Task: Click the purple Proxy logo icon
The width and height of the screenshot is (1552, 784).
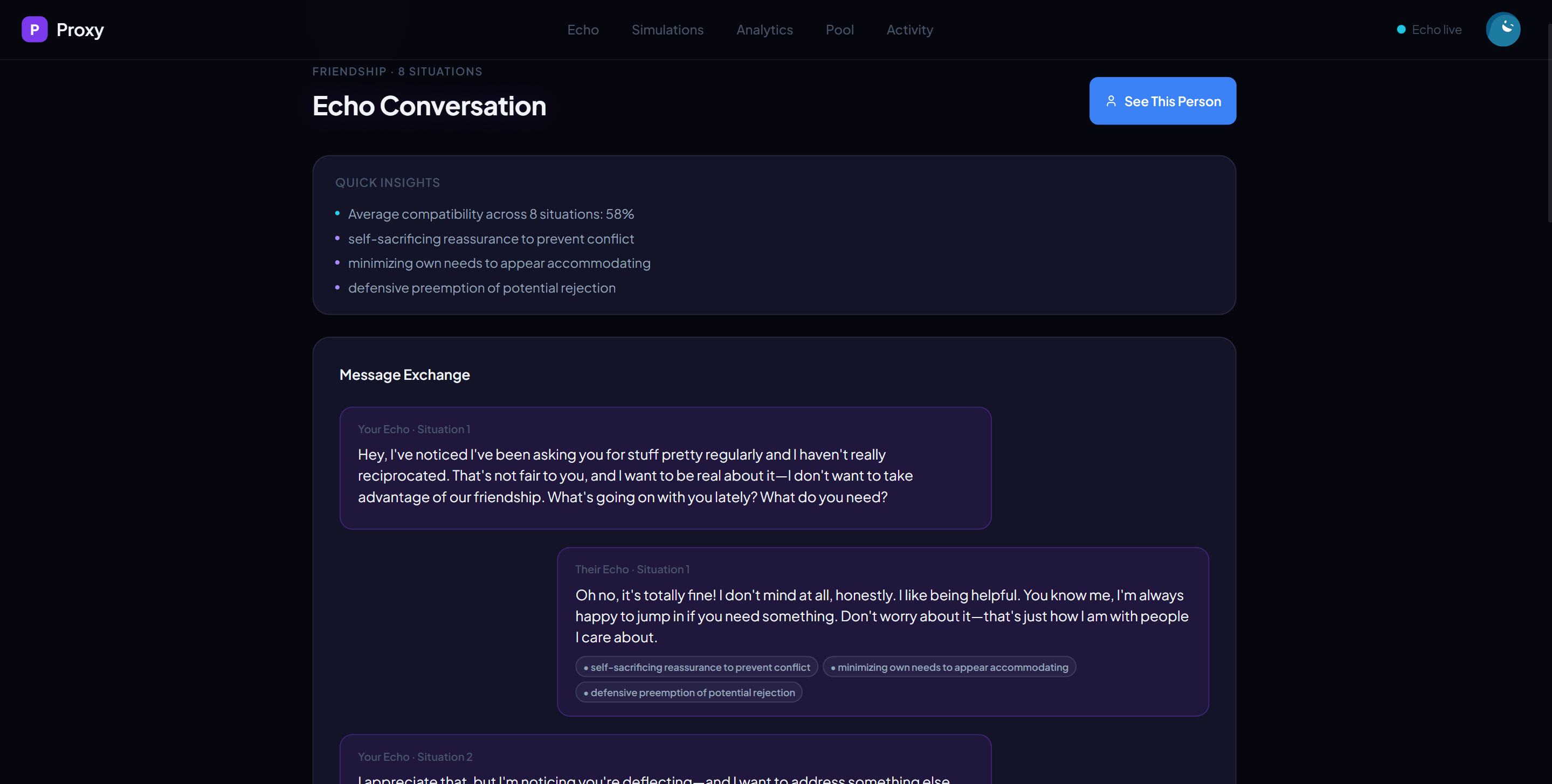Action: click(x=35, y=30)
